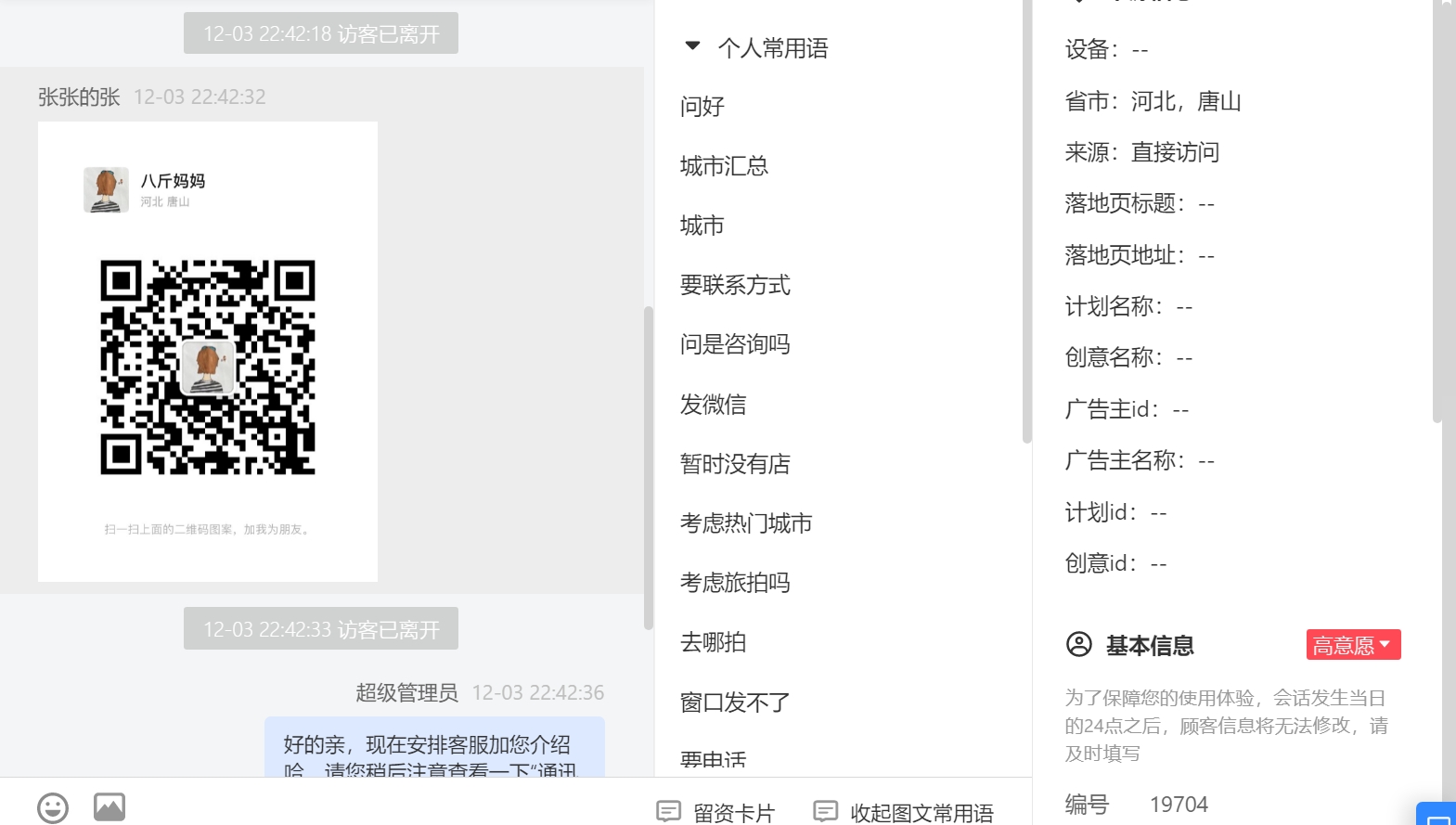Select the 窗口发不了 quick phrase

(735, 703)
